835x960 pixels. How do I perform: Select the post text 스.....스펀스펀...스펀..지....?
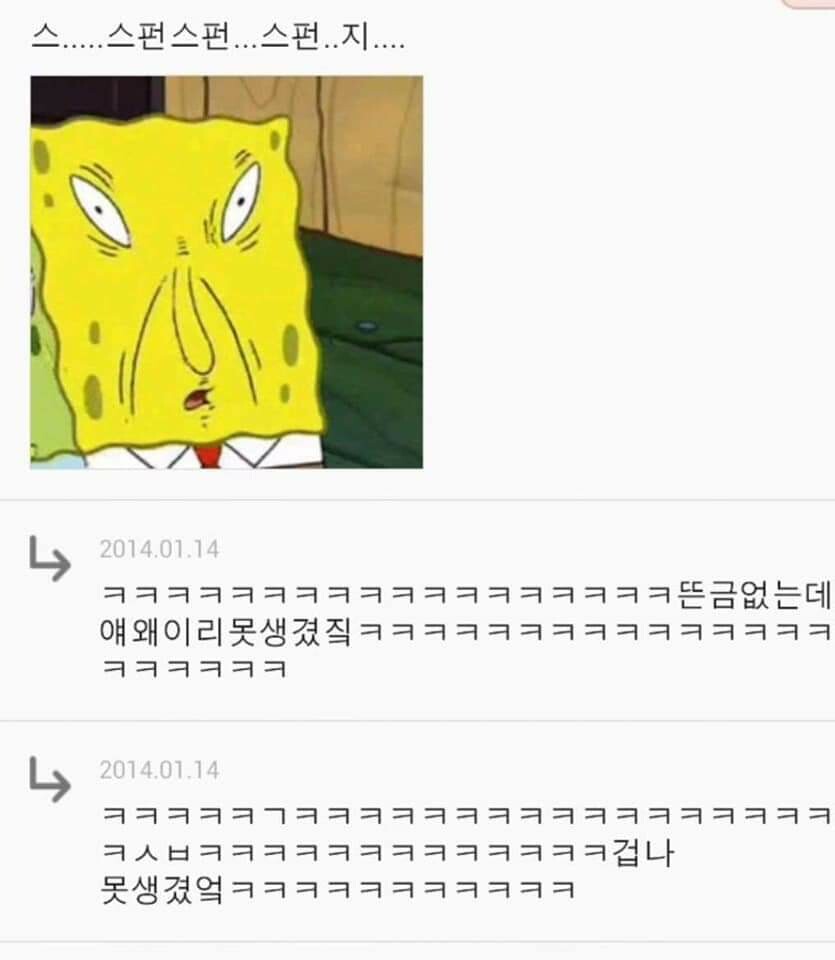217,37
